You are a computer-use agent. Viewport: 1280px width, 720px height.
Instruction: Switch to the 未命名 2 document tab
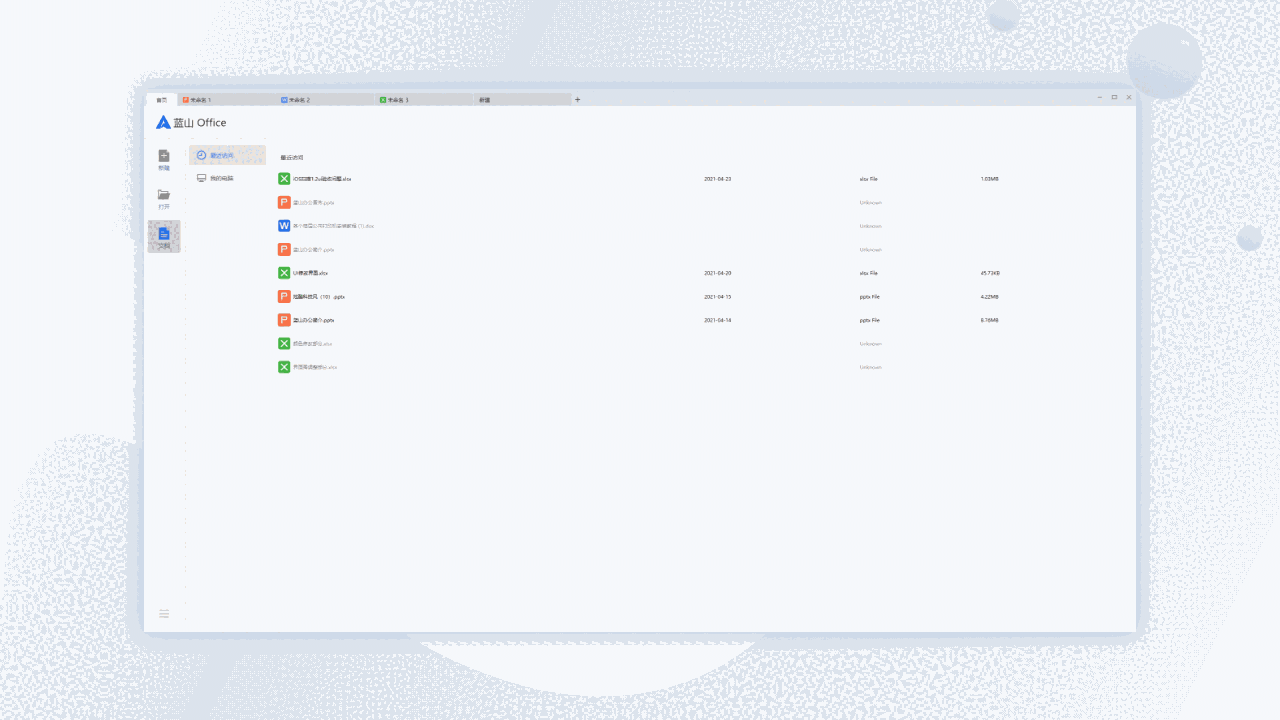[326, 100]
